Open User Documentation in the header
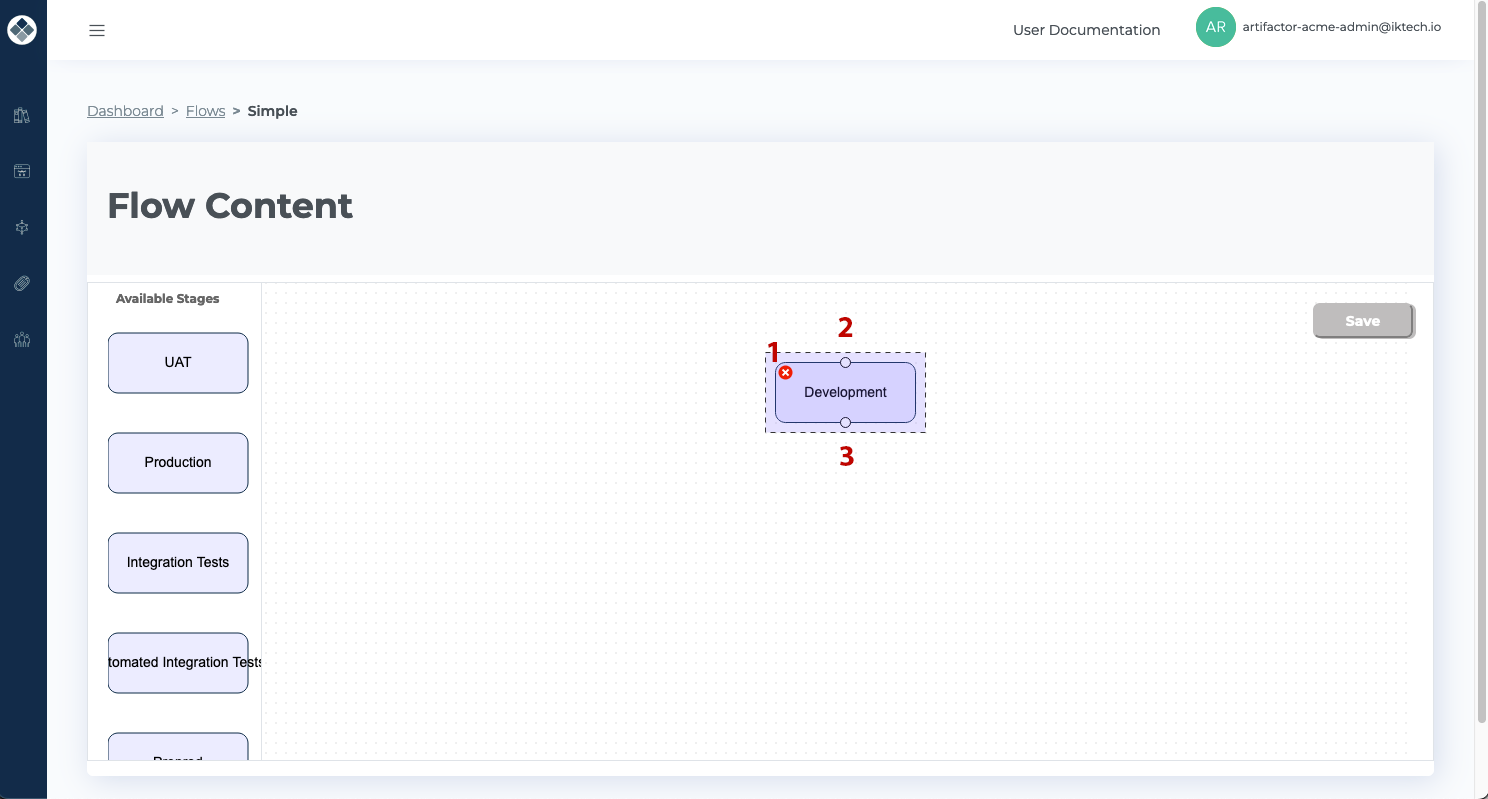The height and width of the screenshot is (799, 1488). [1086, 30]
